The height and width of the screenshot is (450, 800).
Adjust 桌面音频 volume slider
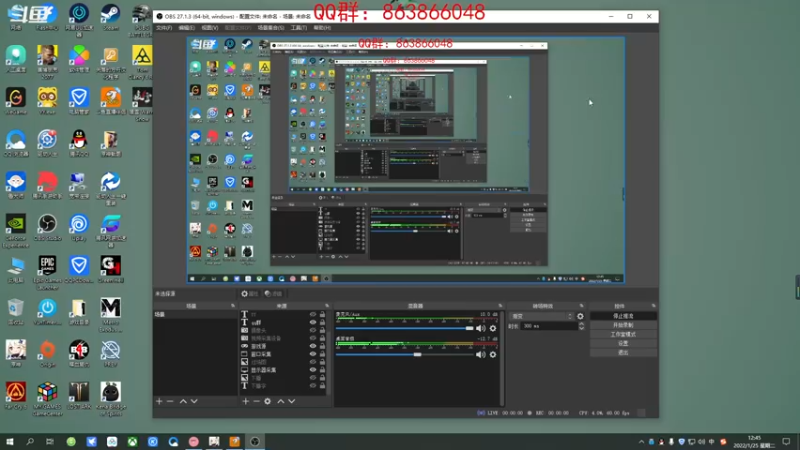(405, 355)
